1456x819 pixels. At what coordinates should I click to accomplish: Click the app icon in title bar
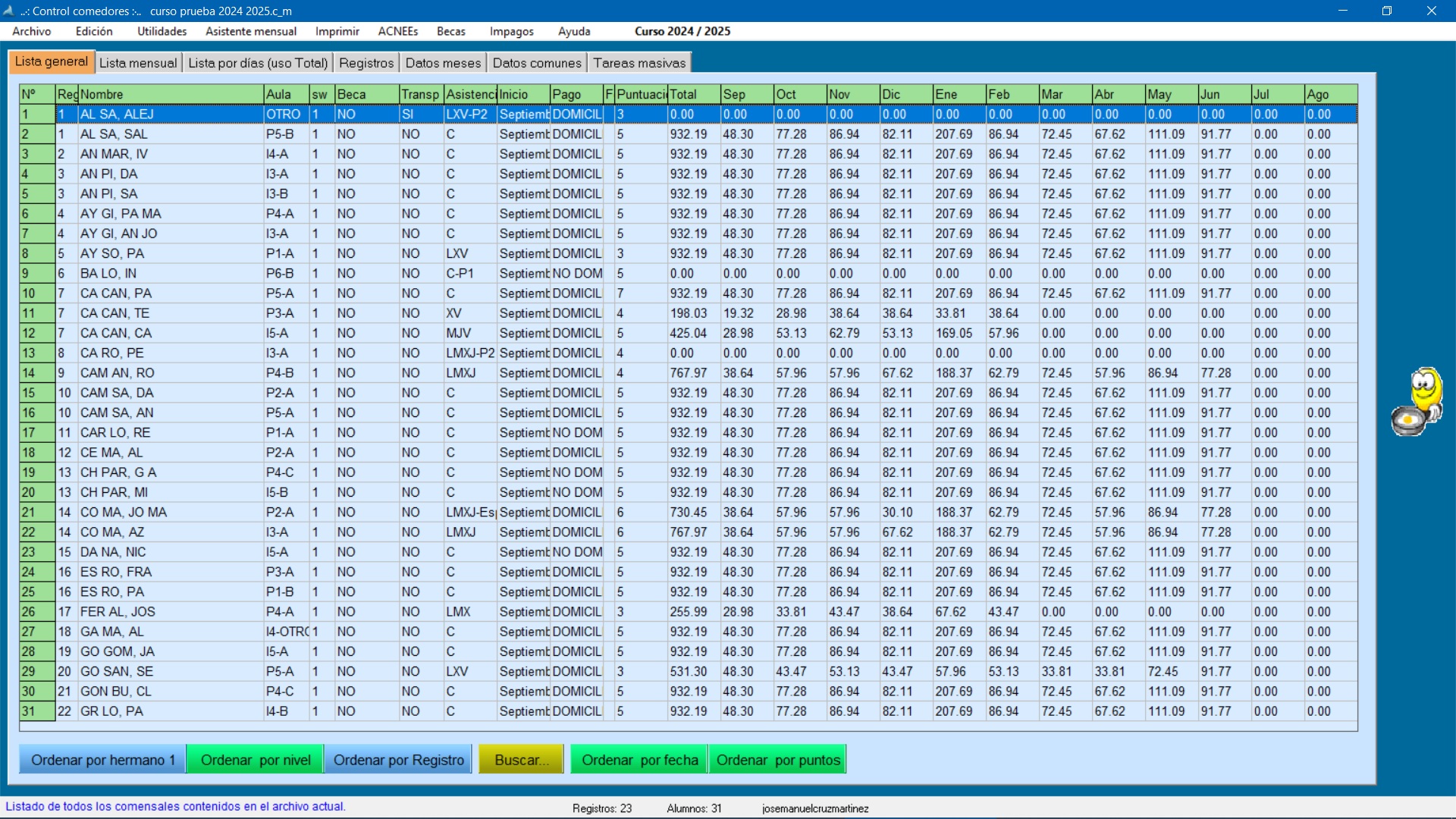coord(9,11)
